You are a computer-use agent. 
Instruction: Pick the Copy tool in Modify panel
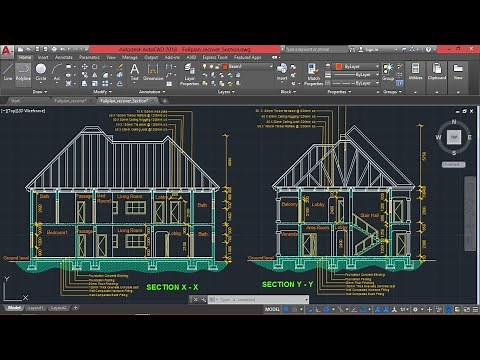[x=84, y=75]
